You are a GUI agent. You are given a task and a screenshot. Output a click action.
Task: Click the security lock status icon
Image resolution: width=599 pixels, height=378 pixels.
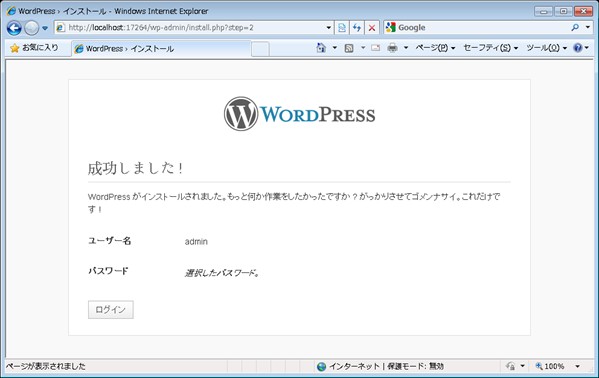pos(511,366)
